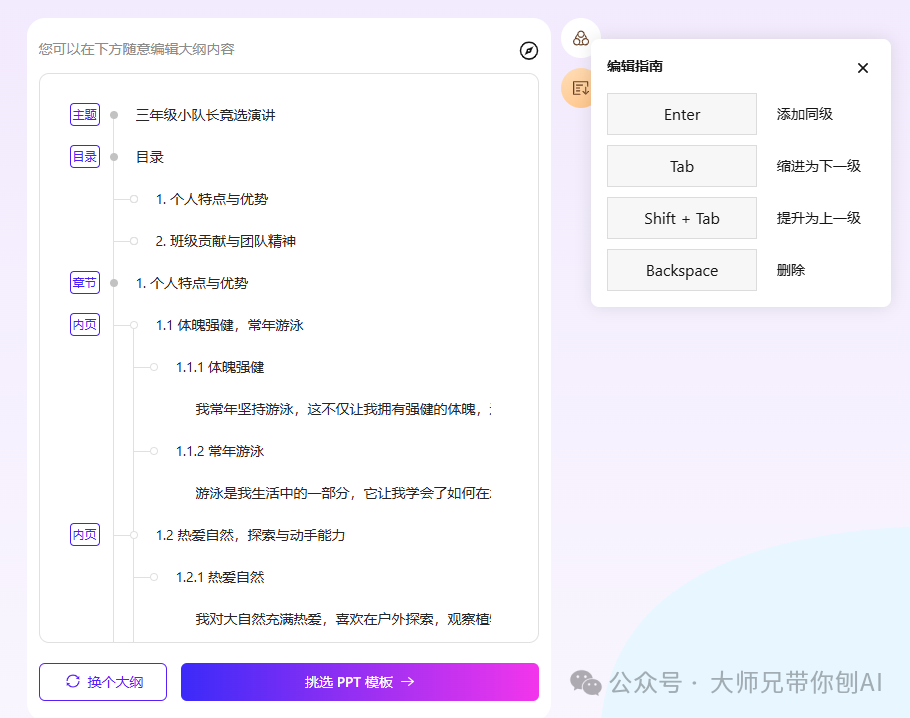Select 1.2.1 热爱自然 row
910x718 pixels.
coord(220,577)
